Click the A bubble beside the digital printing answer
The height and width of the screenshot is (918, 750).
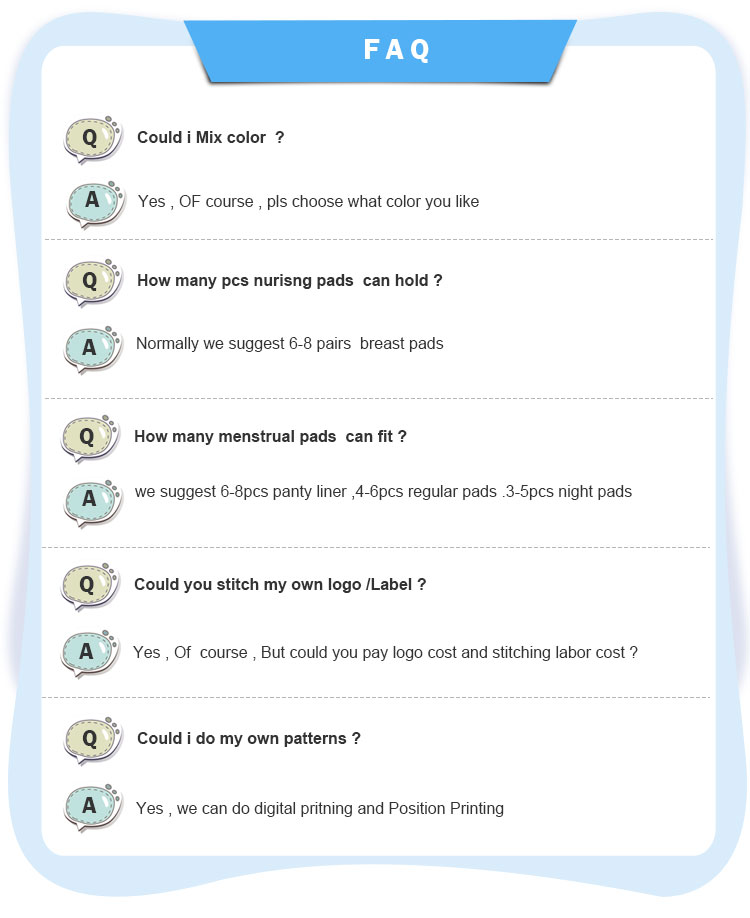tap(92, 806)
